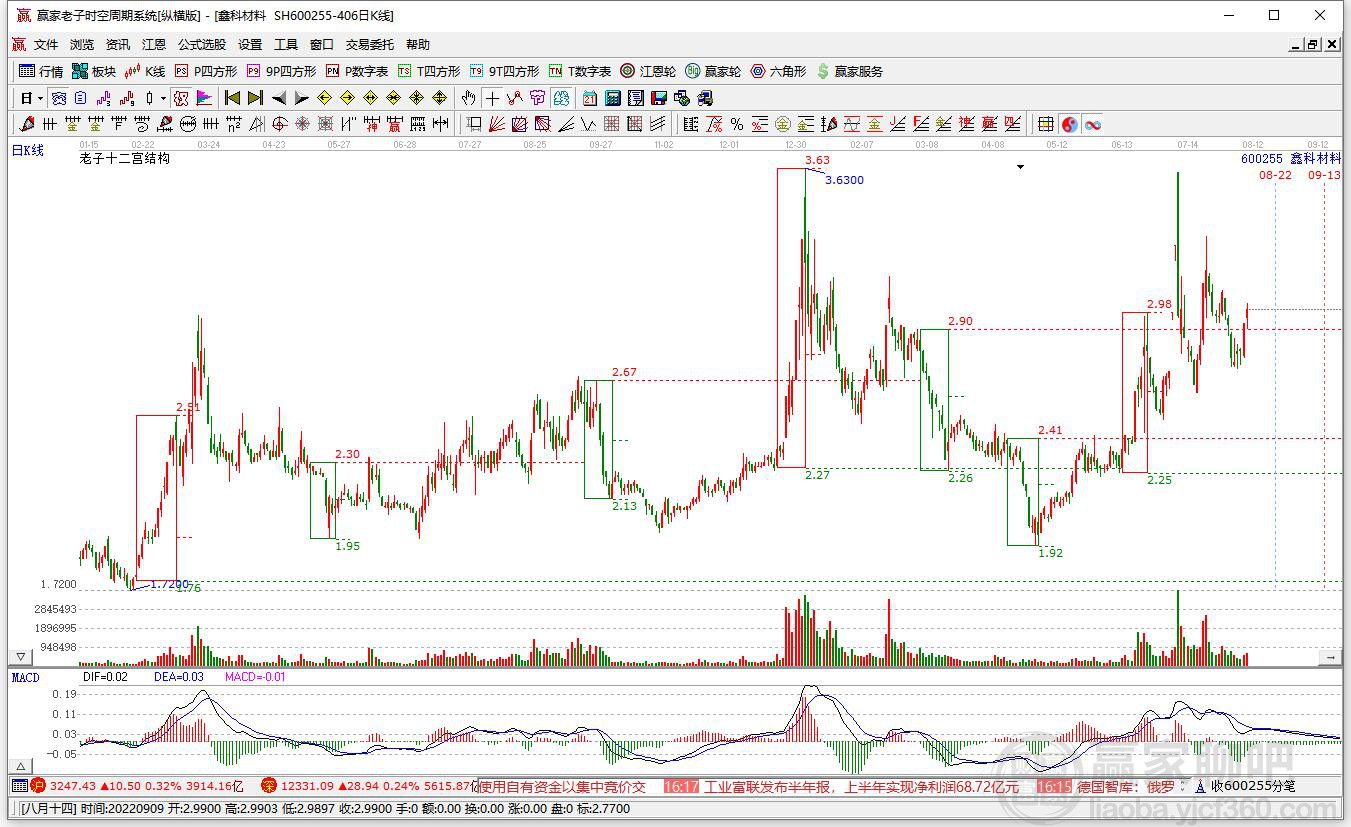
Task: Launch the 江恩轮 Gann wheel
Action: click(x=648, y=71)
